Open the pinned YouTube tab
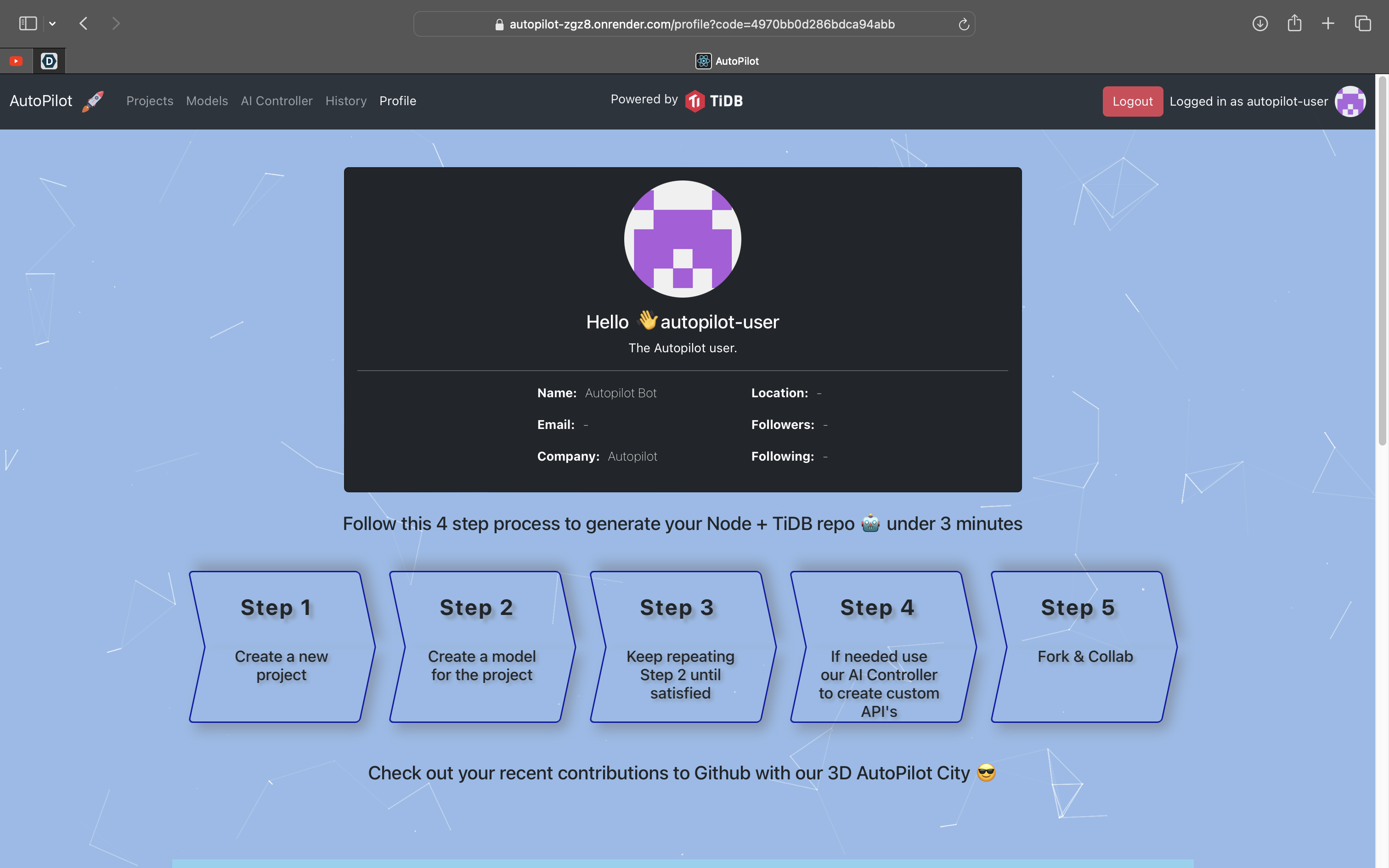Viewport: 1389px width, 868px height. pos(16,61)
